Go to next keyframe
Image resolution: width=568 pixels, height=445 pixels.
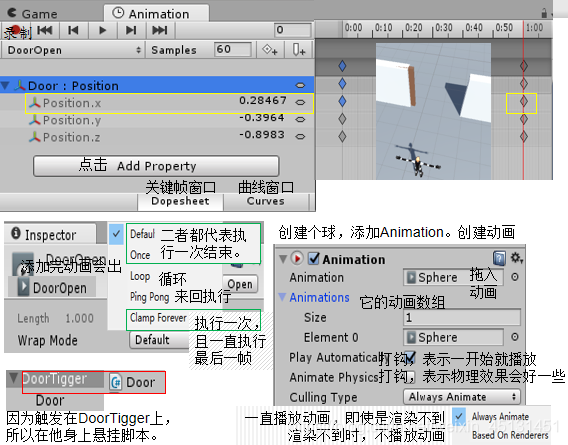click(x=131, y=30)
